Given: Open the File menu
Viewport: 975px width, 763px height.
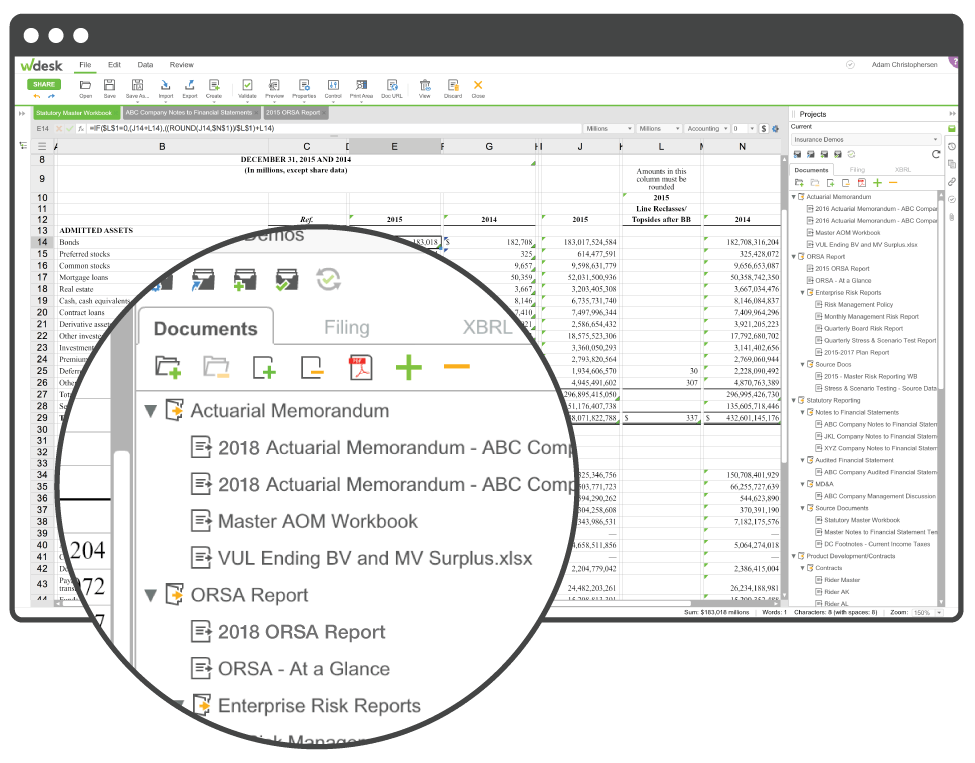Looking at the screenshot, I should click(85, 65).
